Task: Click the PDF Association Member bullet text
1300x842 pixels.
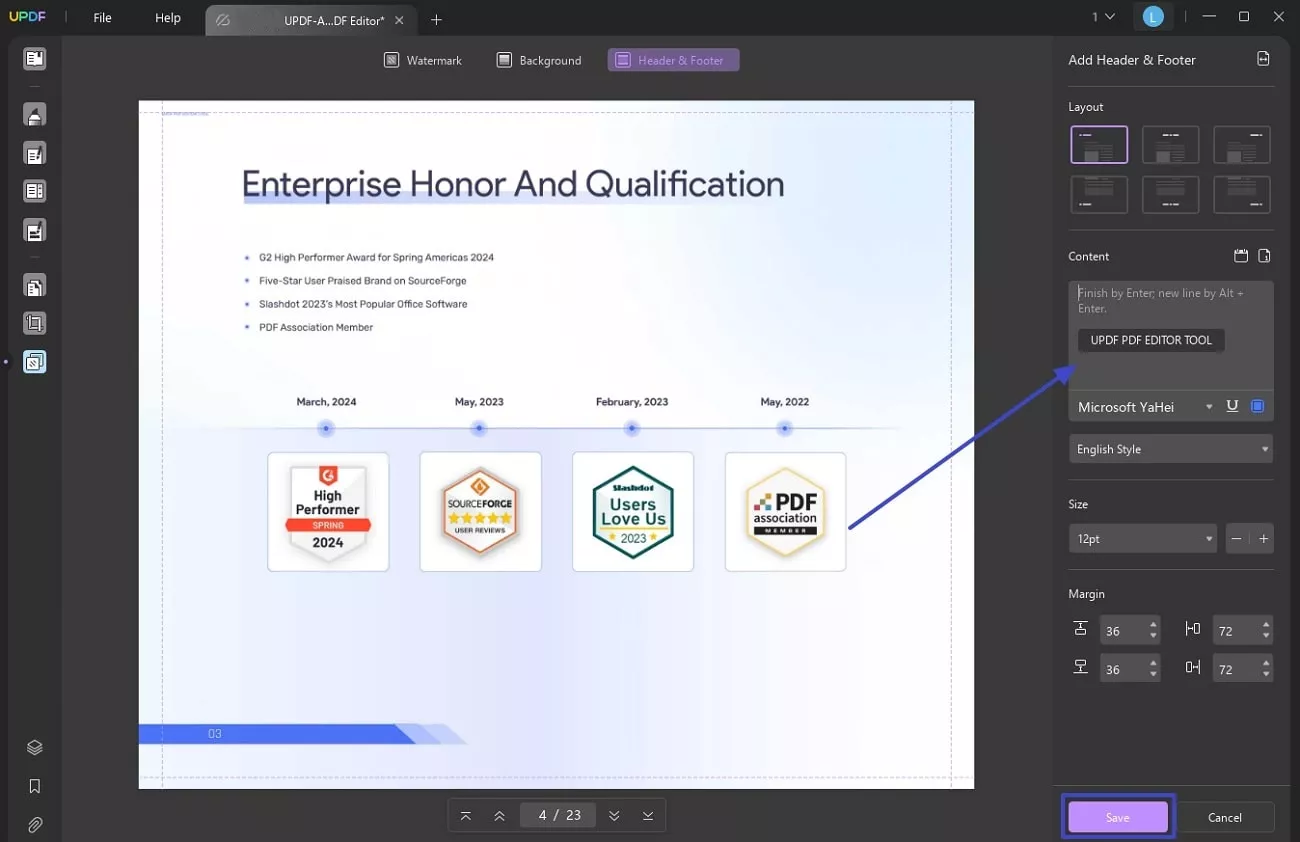Action: tap(316, 327)
